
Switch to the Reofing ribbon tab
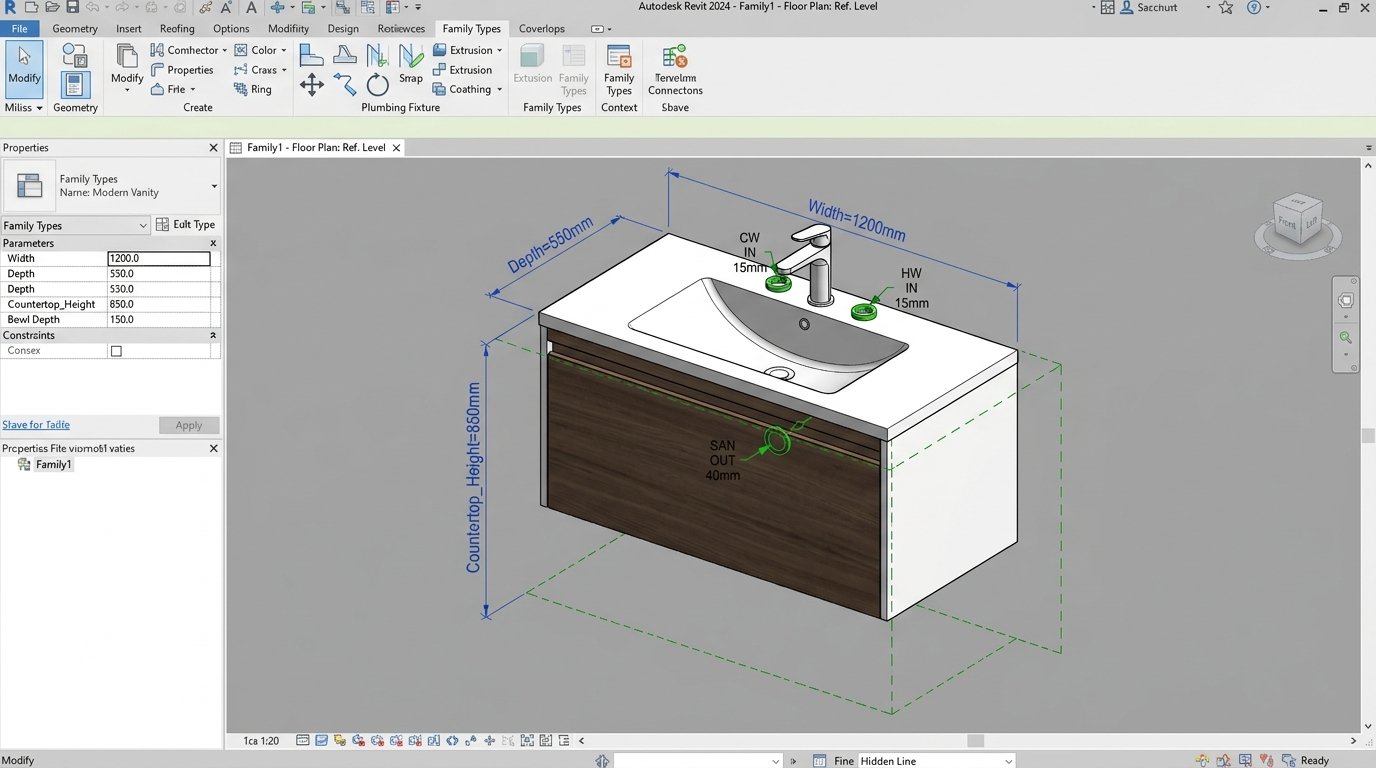(x=177, y=29)
